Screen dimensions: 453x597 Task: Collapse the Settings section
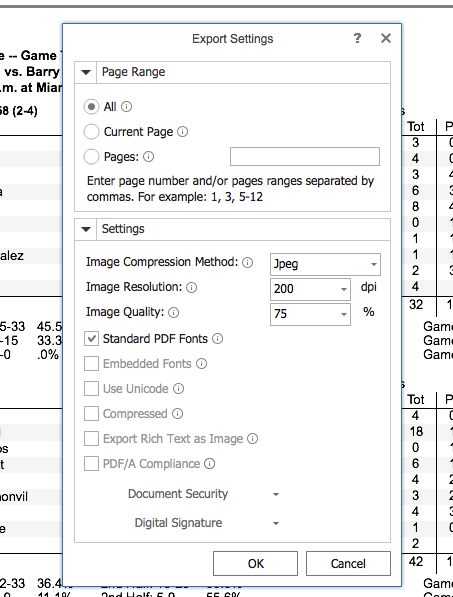pos(86,229)
